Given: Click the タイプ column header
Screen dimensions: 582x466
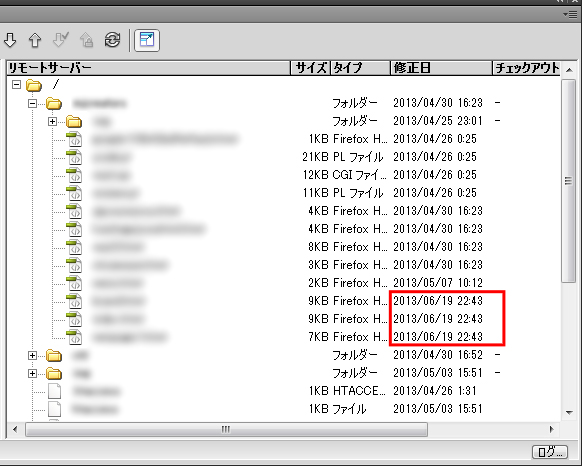Looking at the screenshot, I should (360, 68).
